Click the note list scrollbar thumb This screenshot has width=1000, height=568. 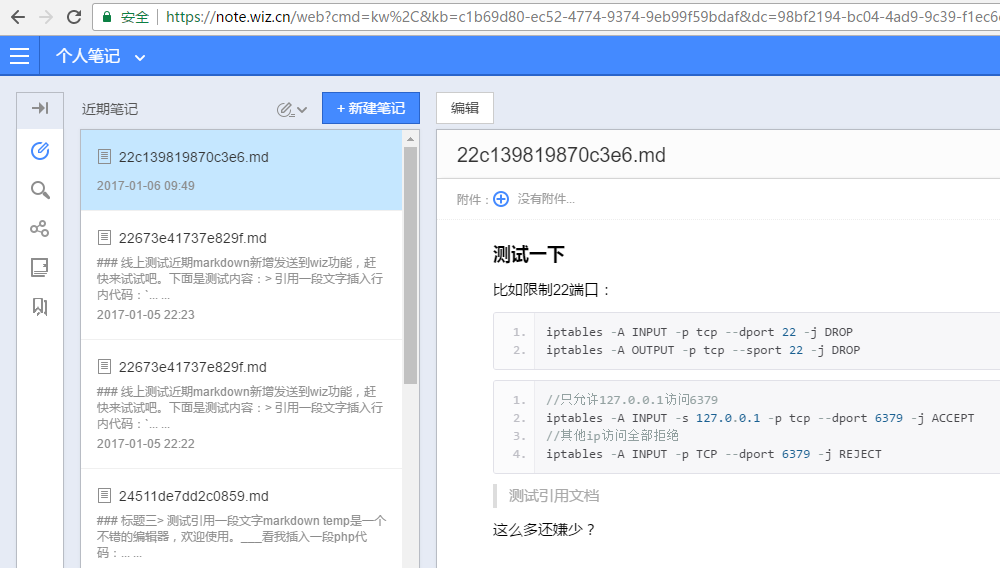click(411, 265)
